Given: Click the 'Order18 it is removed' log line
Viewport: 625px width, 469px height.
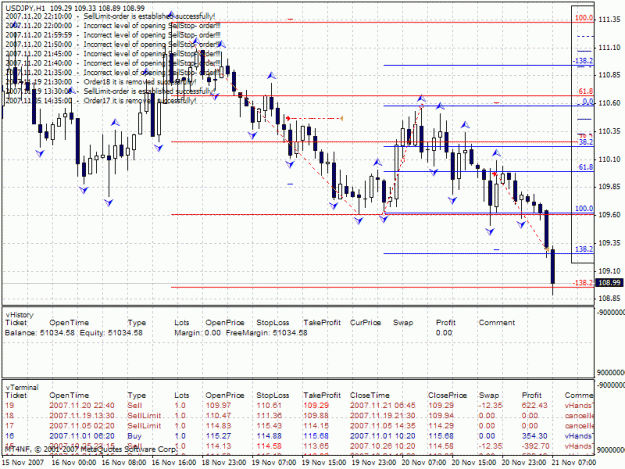Looking at the screenshot, I should point(101,82).
